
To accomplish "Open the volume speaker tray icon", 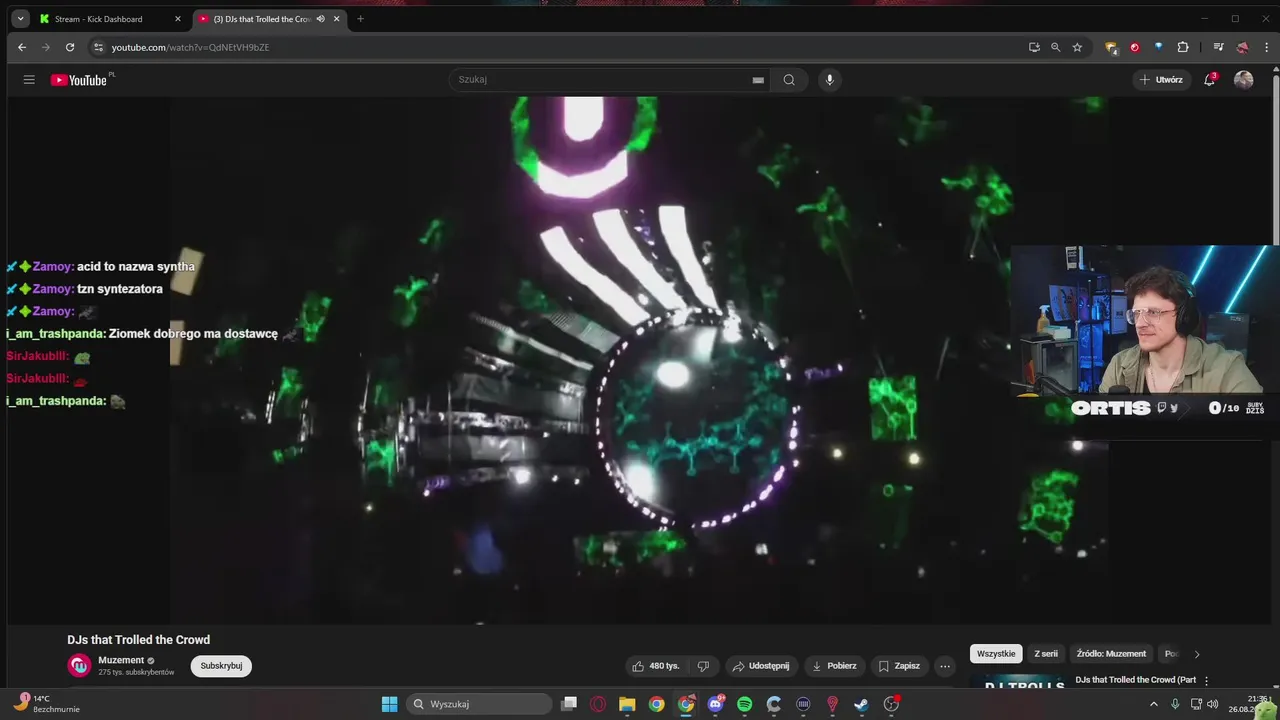I will (x=1213, y=704).
